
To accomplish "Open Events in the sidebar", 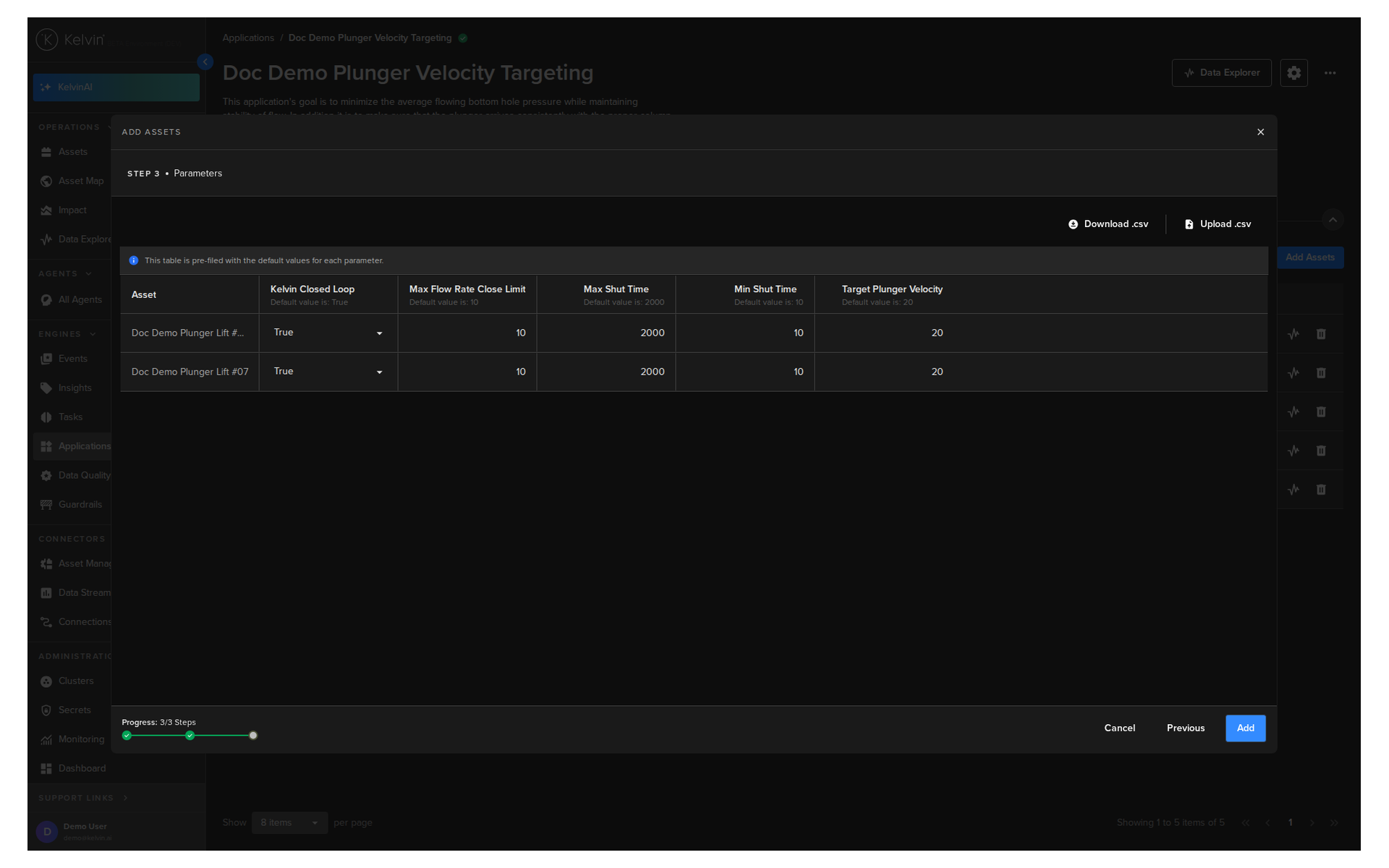I will 72,359.
